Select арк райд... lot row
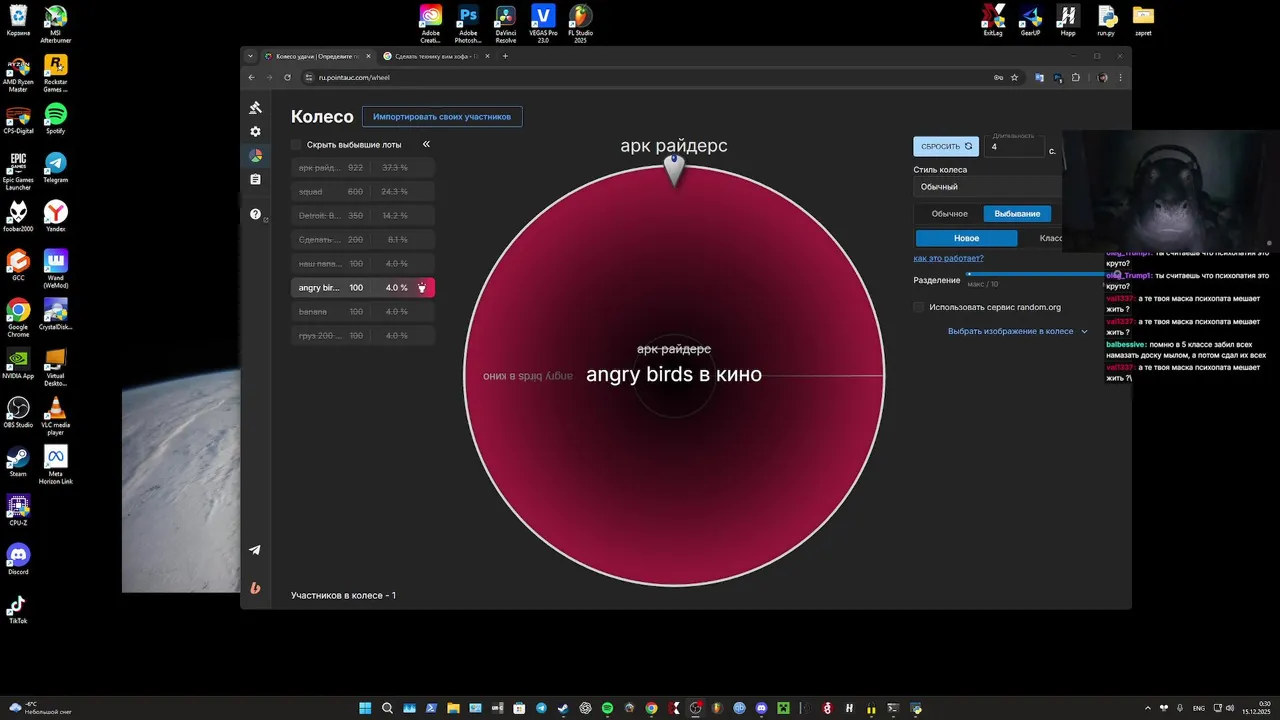1280x720 pixels. (363, 167)
